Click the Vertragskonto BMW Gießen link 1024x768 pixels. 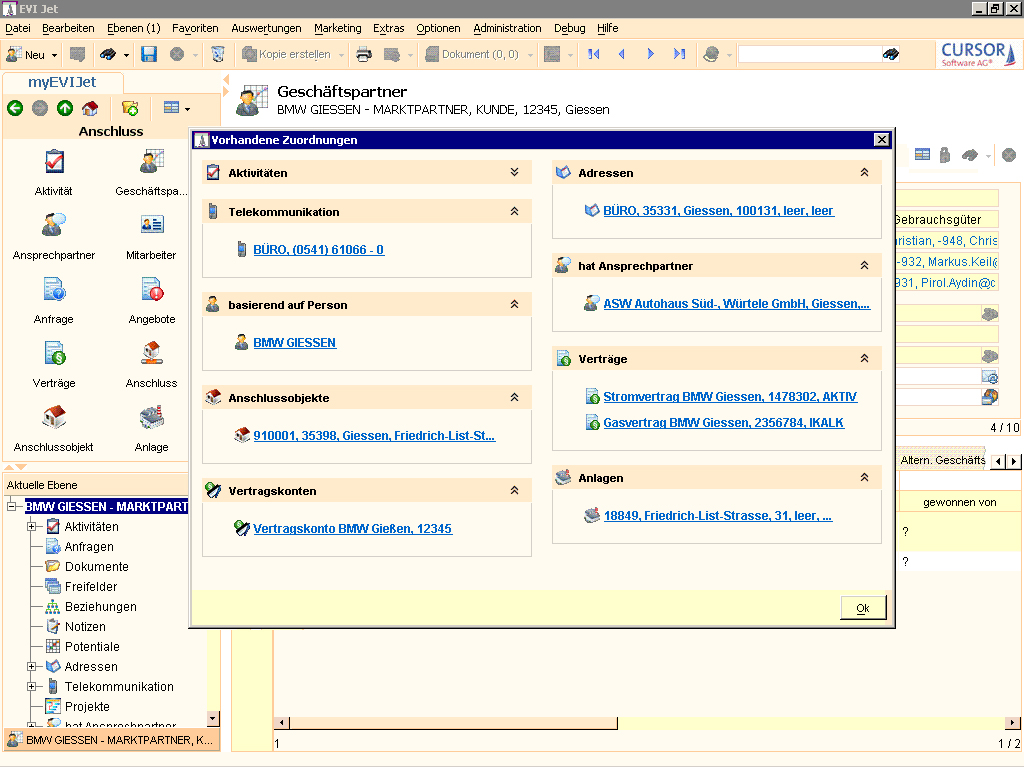[x=352, y=528]
